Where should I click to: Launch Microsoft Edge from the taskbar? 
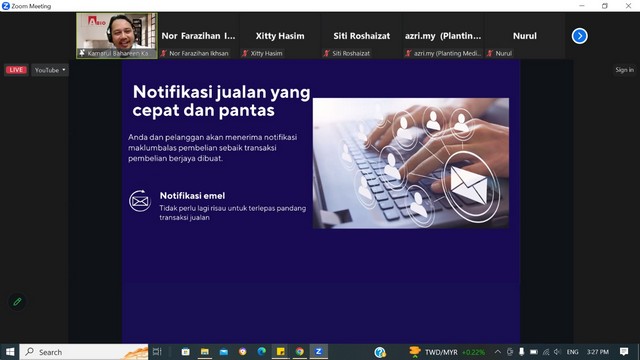tap(262, 351)
